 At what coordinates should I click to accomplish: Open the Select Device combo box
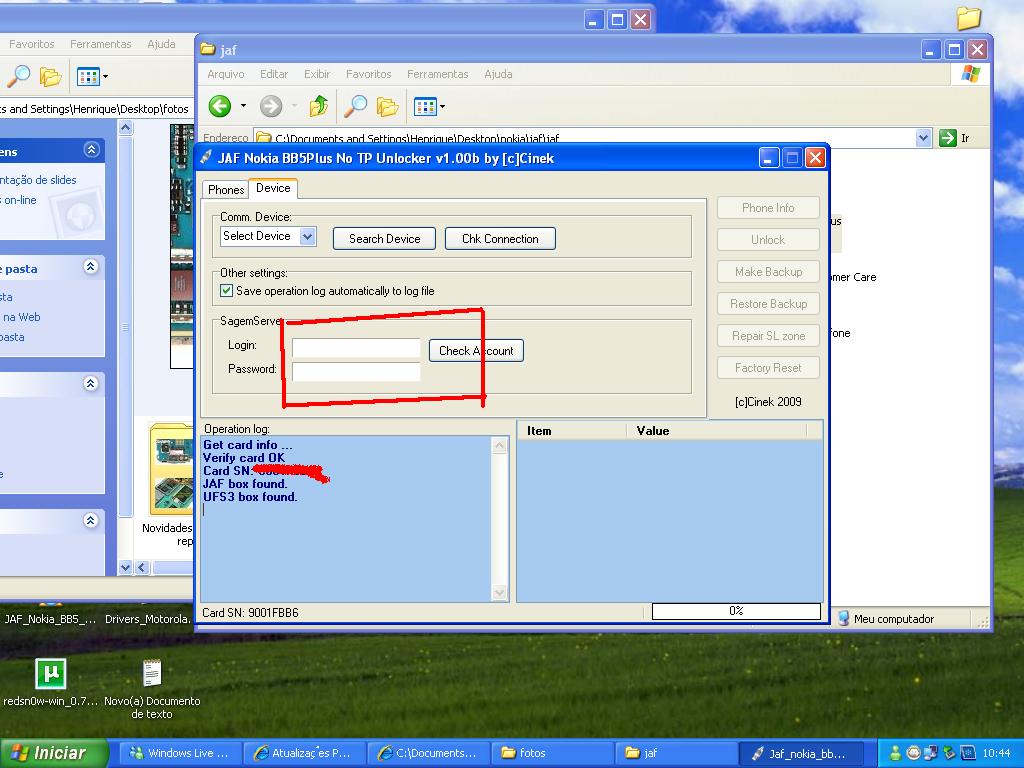coord(268,236)
